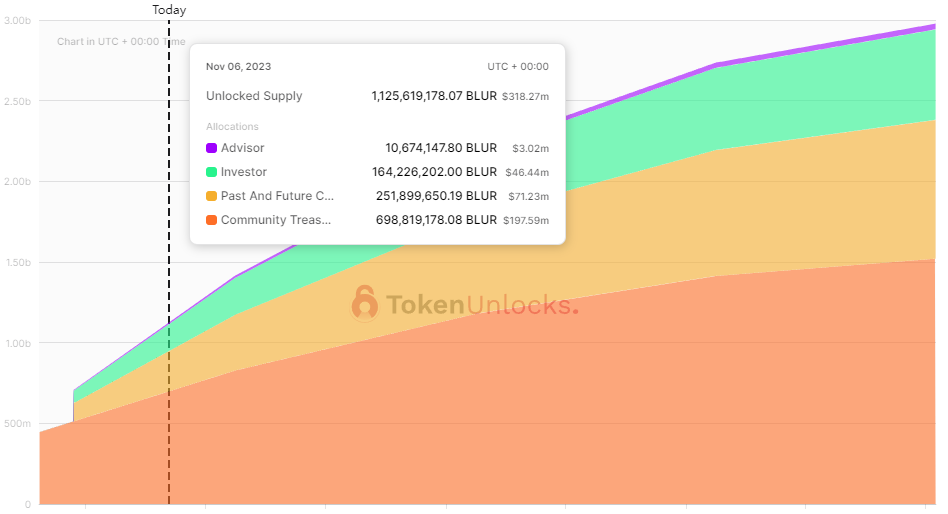Select the Advisor allocation label
Screen dimensions: 948x514
[243, 149]
